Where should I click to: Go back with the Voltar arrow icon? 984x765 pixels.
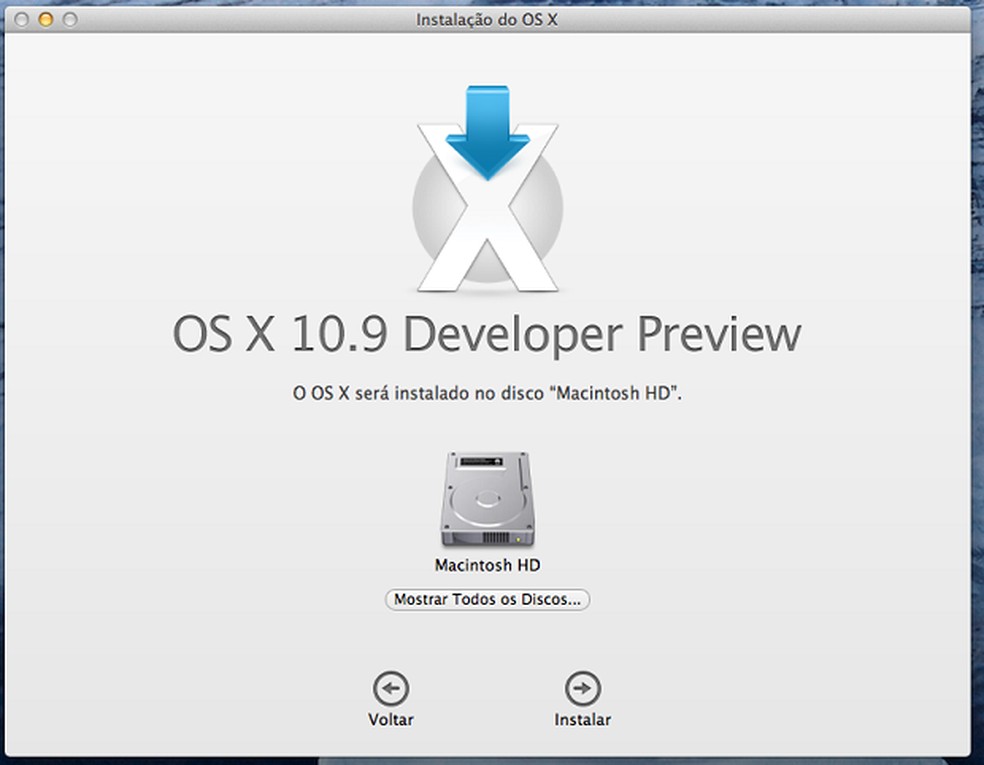pos(391,688)
